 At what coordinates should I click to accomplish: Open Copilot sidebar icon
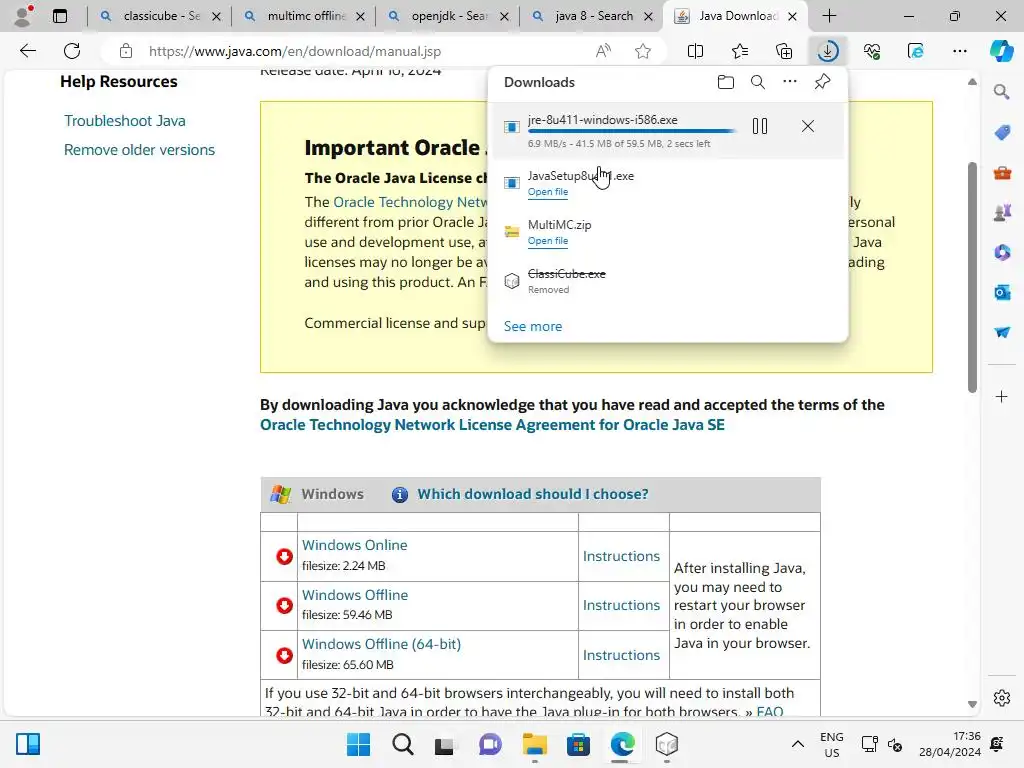(x=1002, y=51)
